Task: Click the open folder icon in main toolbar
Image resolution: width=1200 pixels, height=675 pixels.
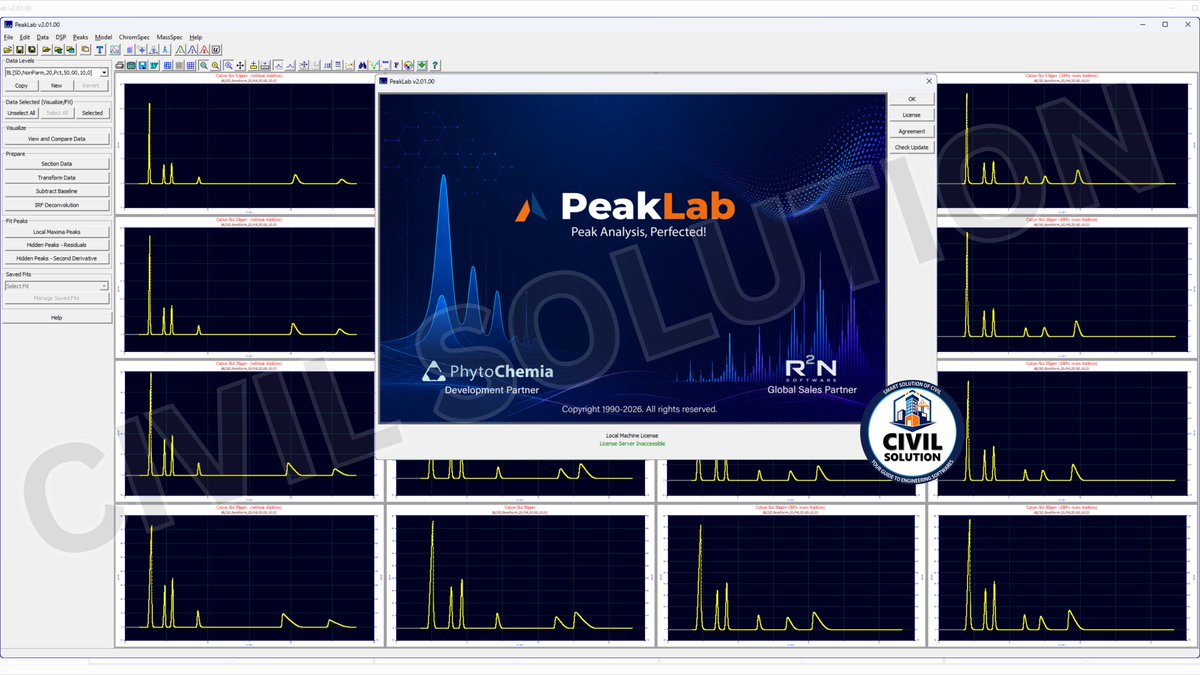Action: pos(8,49)
